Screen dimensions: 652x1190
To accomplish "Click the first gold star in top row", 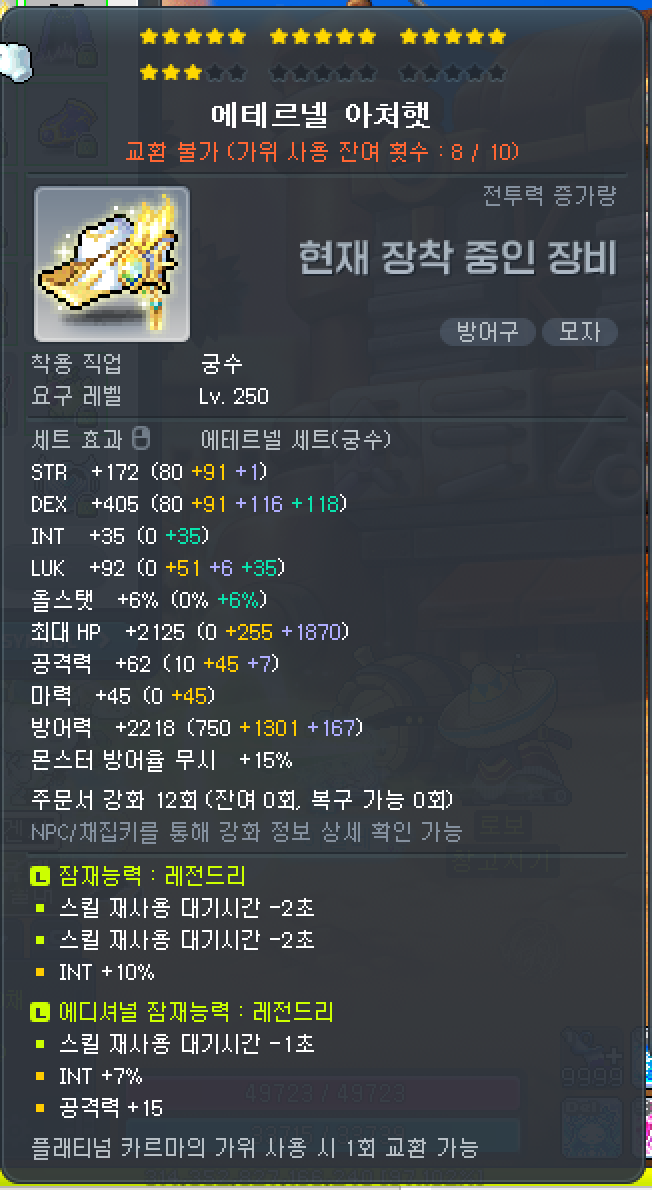I will point(149,36).
